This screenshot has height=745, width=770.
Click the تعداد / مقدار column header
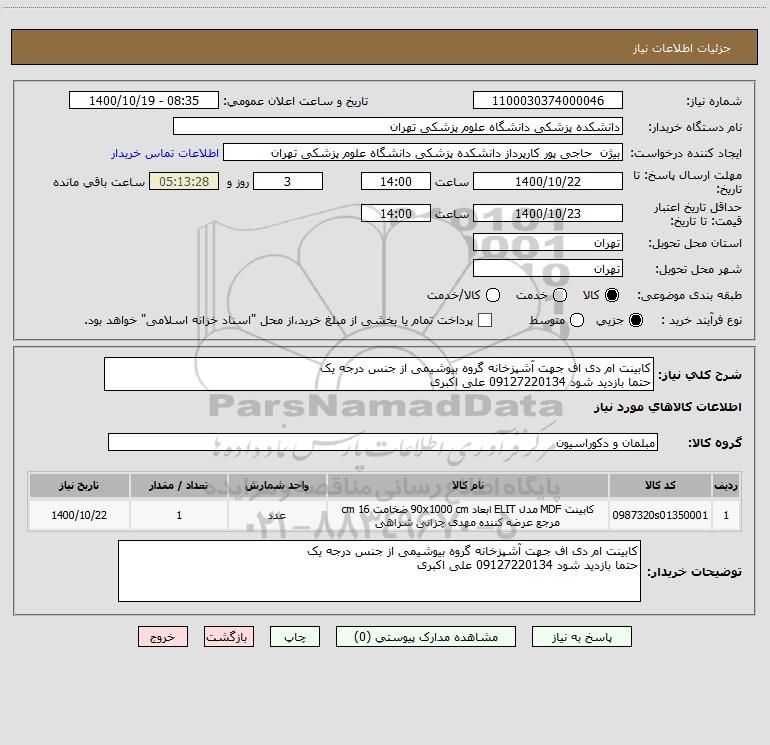(x=179, y=486)
